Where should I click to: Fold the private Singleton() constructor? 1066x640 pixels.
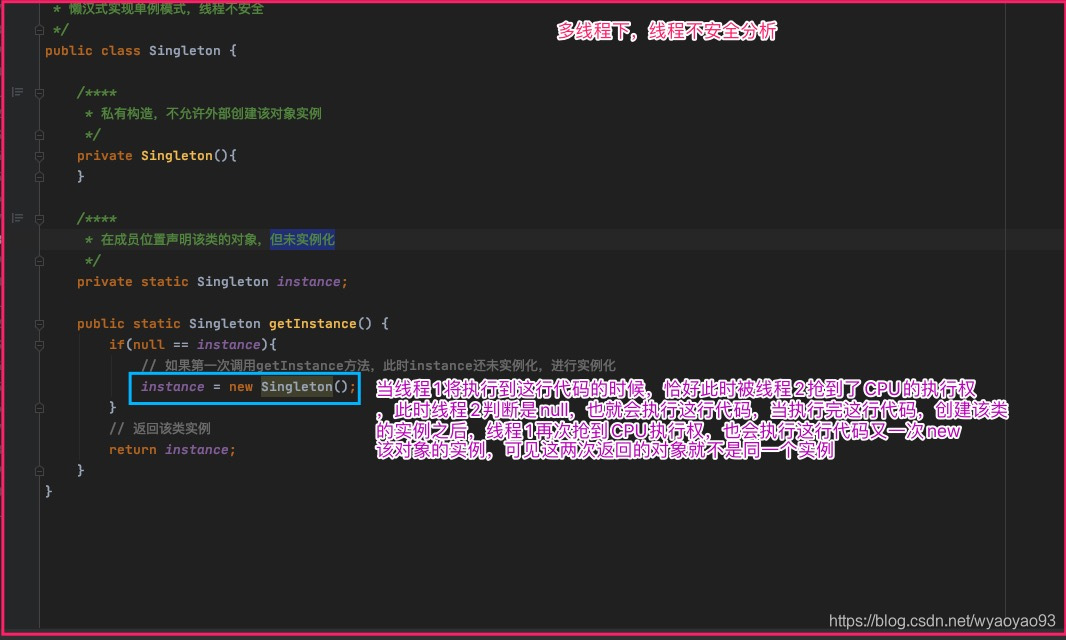[x=39, y=156]
